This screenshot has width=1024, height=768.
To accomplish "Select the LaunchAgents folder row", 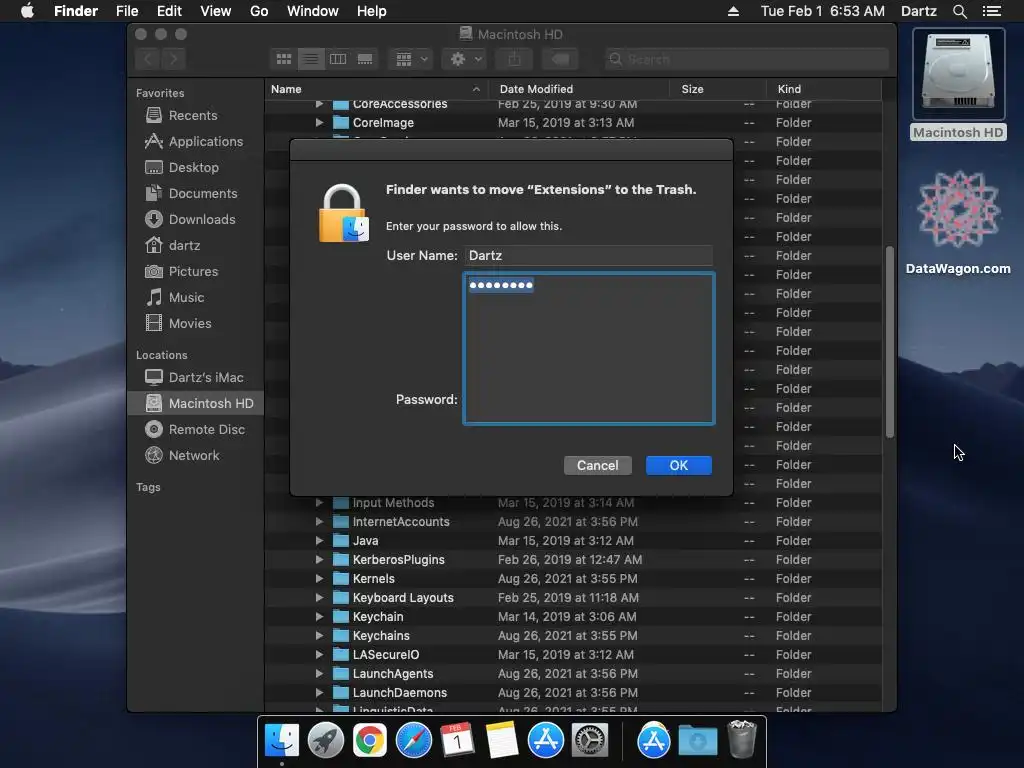I will point(573,673).
